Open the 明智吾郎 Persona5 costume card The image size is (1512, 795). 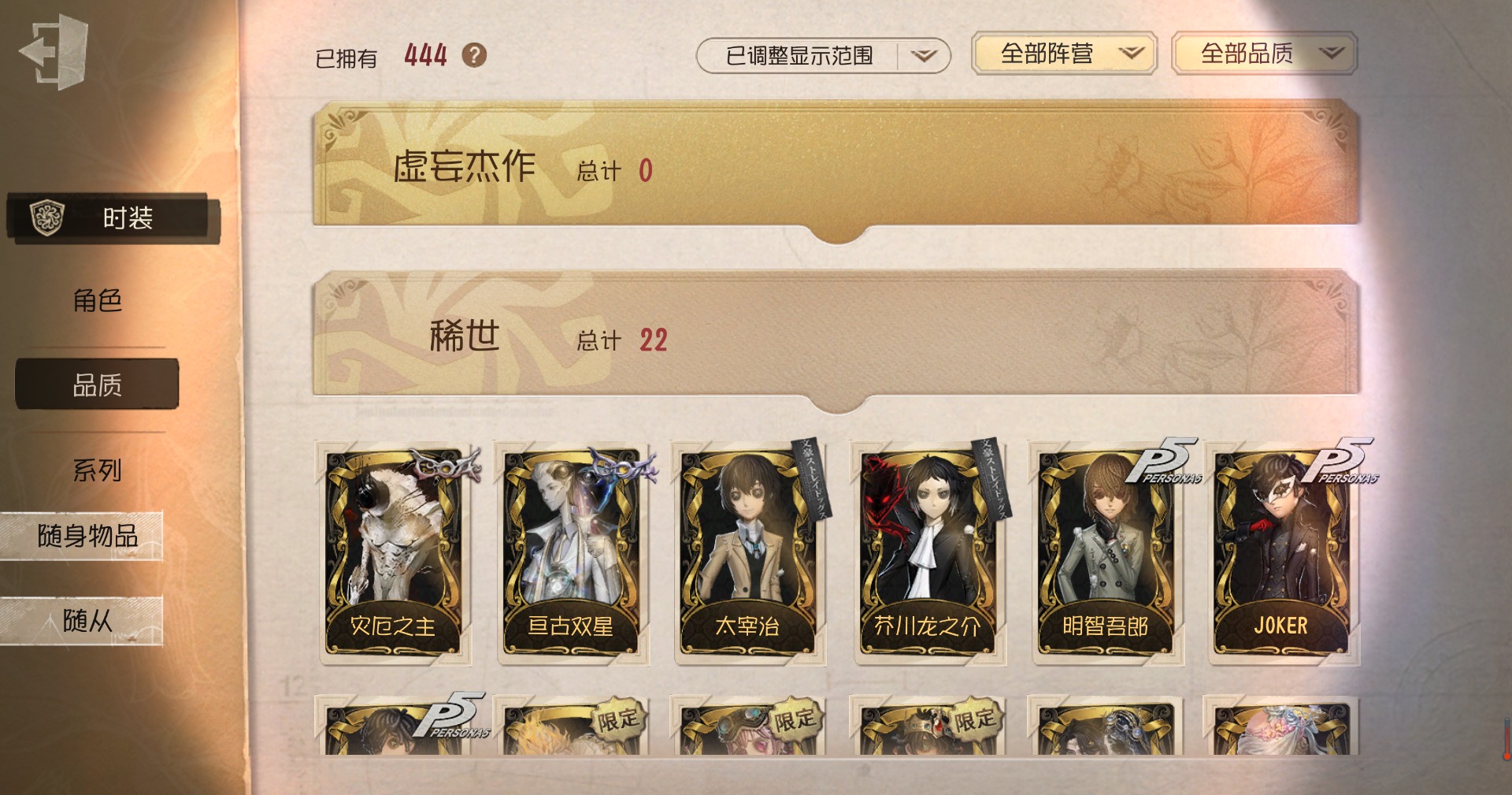click(x=1105, y=552)
